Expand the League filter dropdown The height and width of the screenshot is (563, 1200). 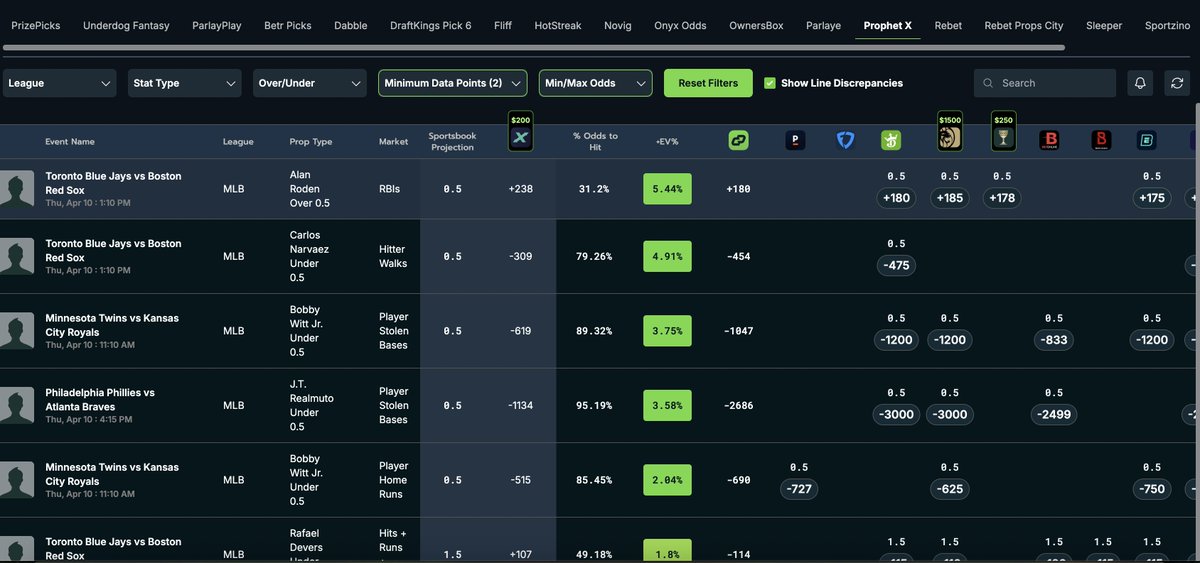click(59, 83)
